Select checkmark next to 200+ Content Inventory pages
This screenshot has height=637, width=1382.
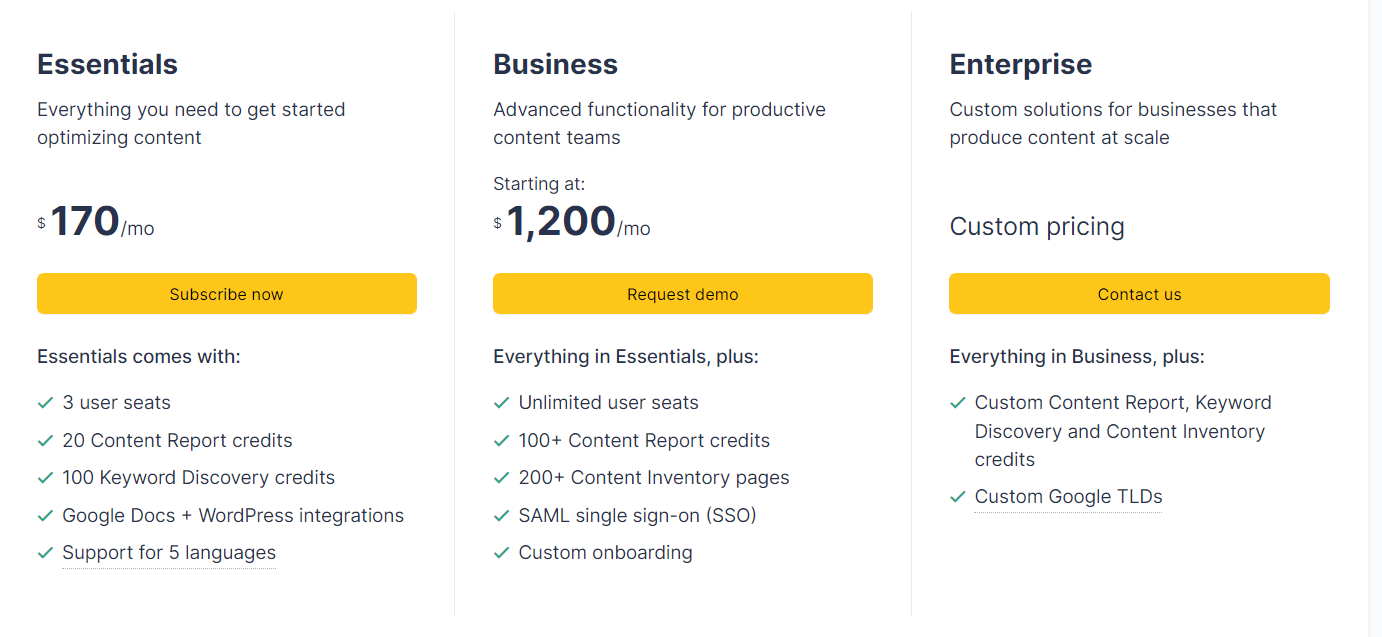pyautogui.click(x=501, y=478)
